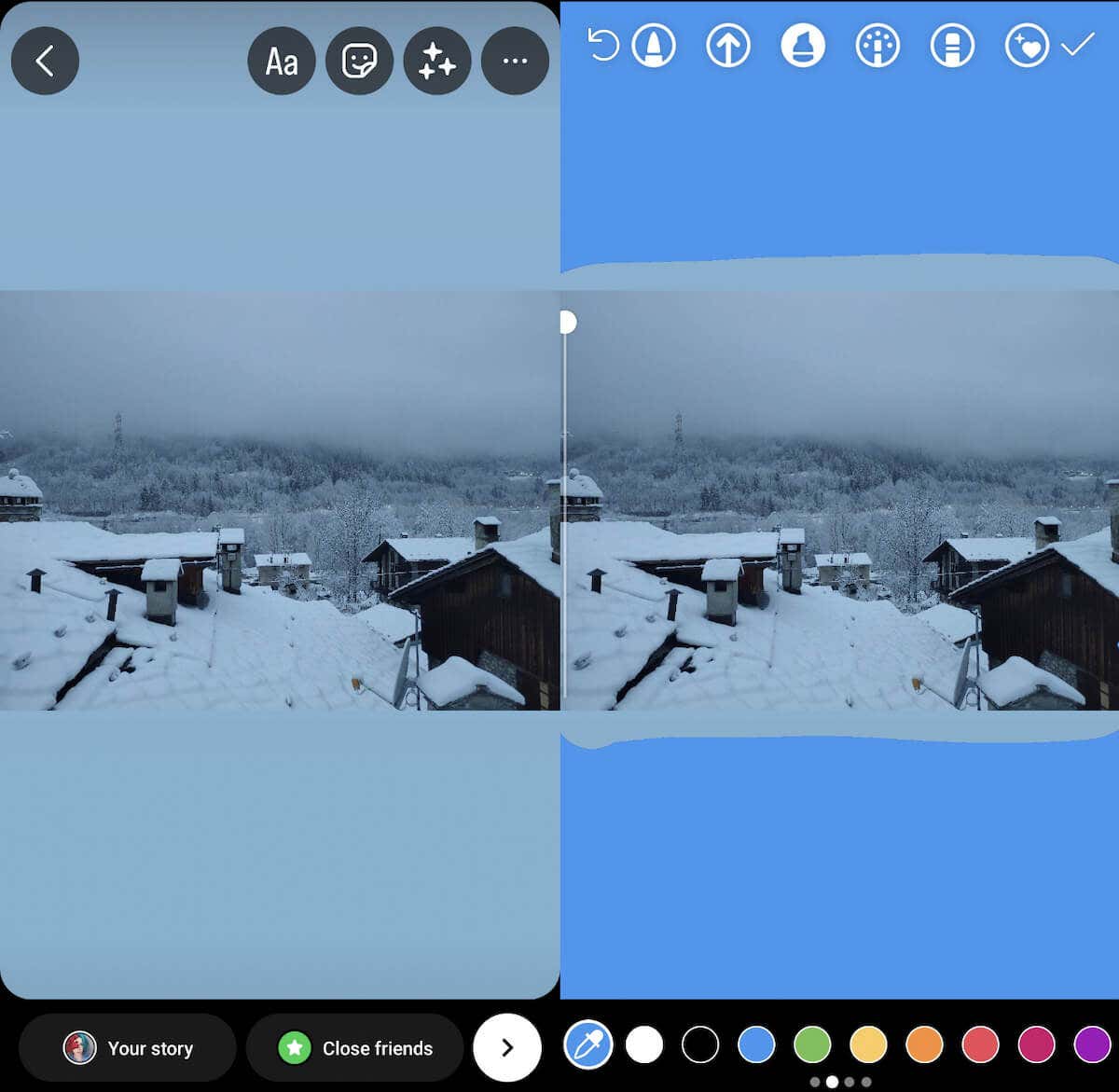1119x1092 pixels.
Task: Open the three-dot more options menu
Action: click(x=515, y=62)
